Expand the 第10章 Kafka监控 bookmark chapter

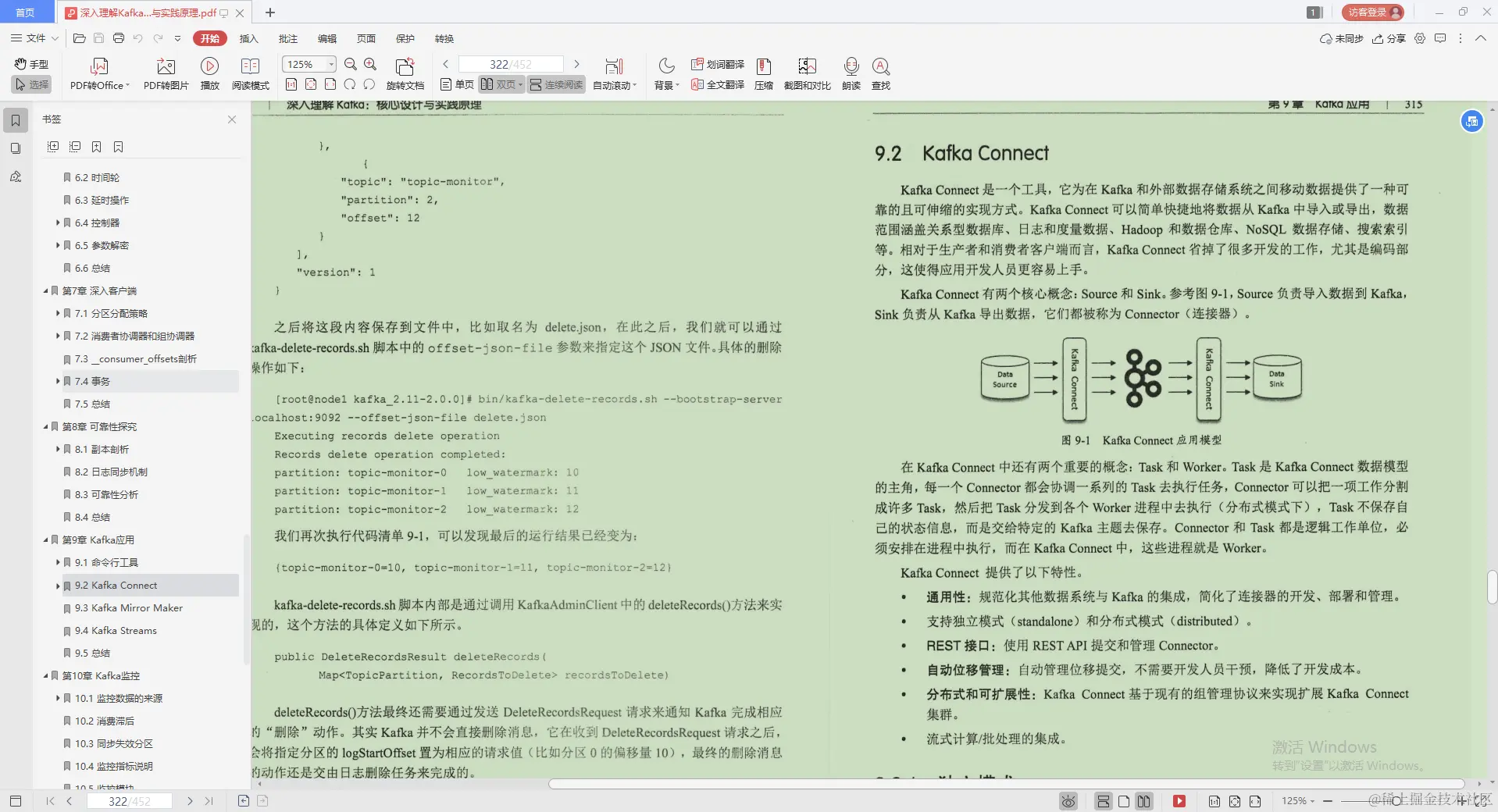[x=45, y=675]
